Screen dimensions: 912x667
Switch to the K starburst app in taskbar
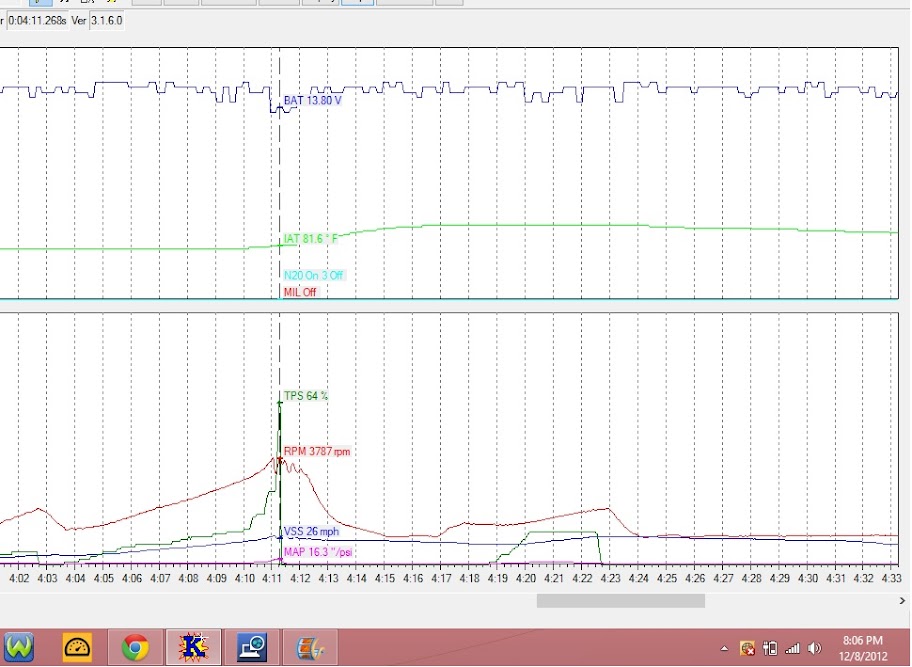pos(193,647)
